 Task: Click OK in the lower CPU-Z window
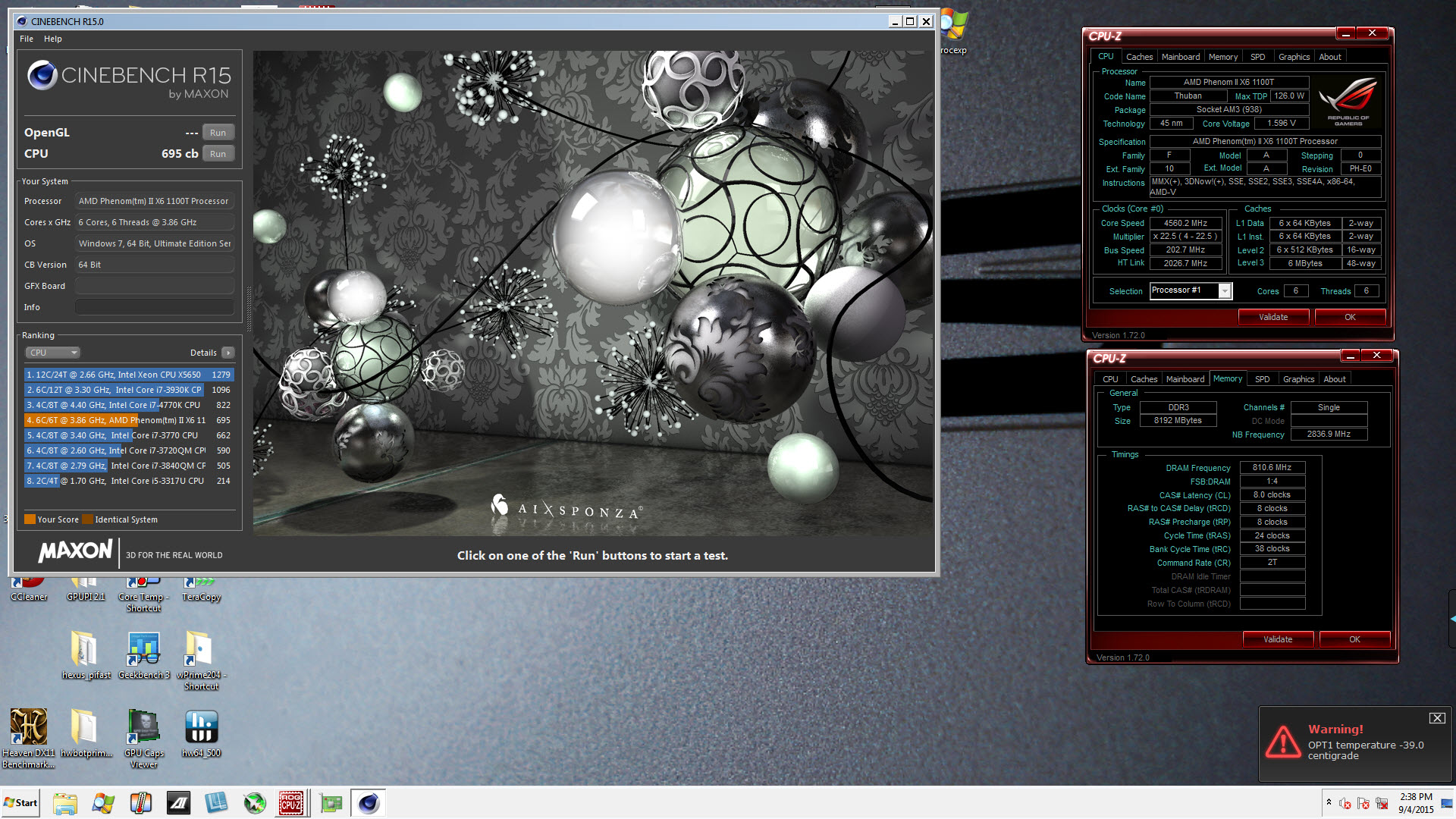(1354, 639)
